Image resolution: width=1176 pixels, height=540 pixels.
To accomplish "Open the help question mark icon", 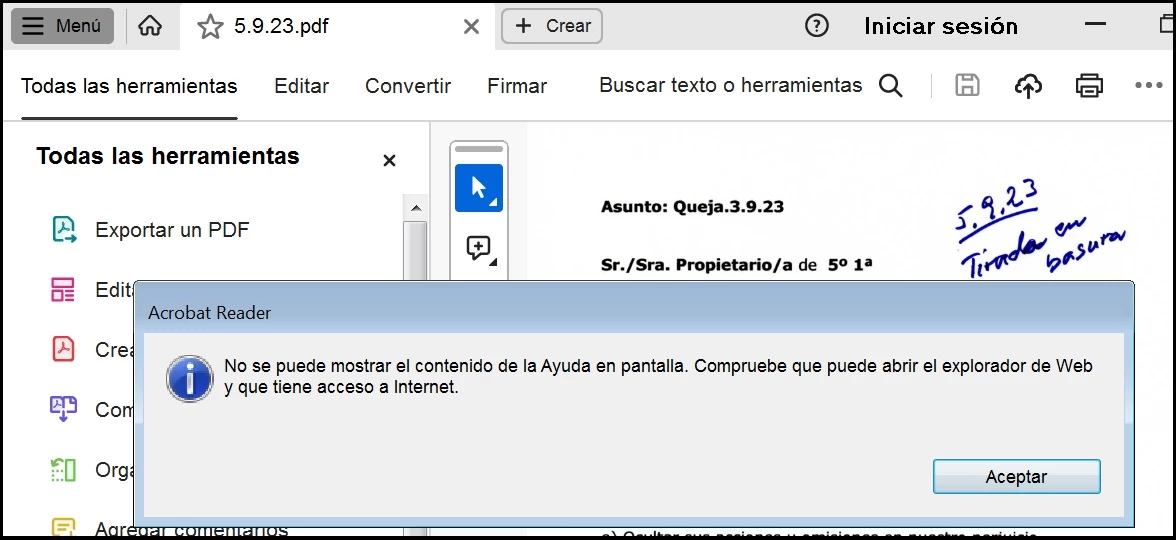I will tap(816, 26).
